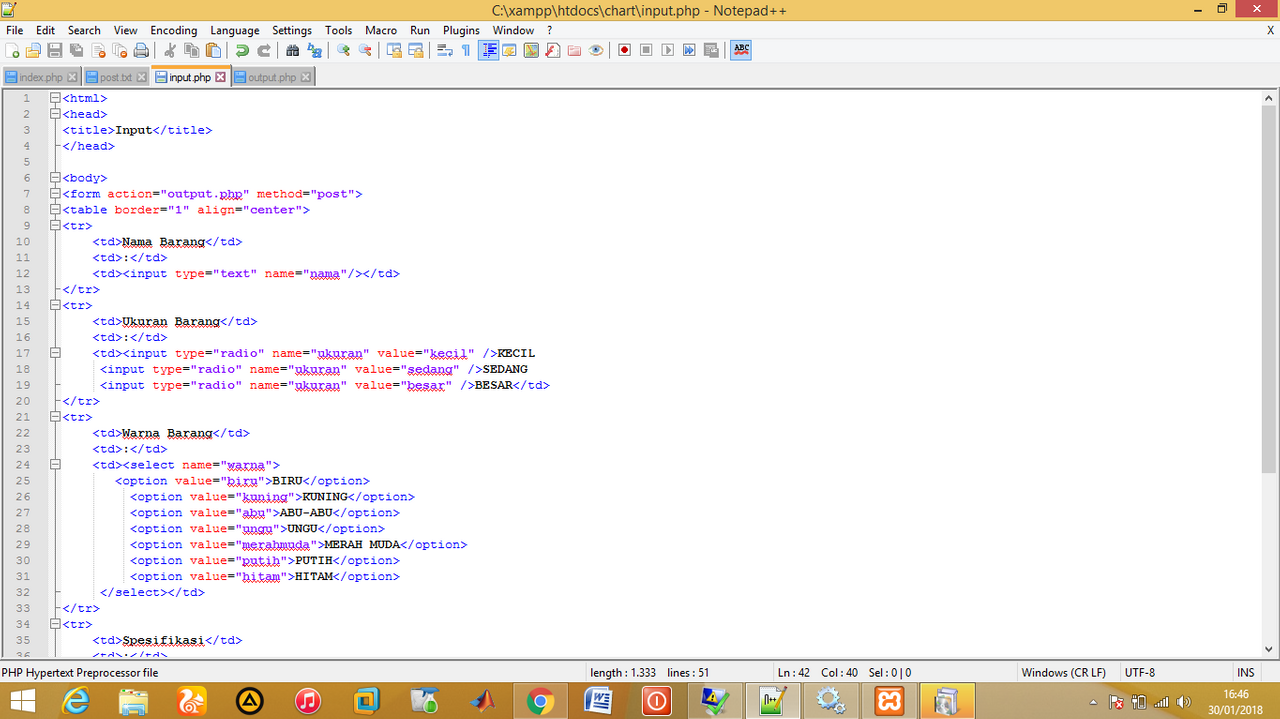
Task: Close the index.php tab
Action: (x=70, y=77)
